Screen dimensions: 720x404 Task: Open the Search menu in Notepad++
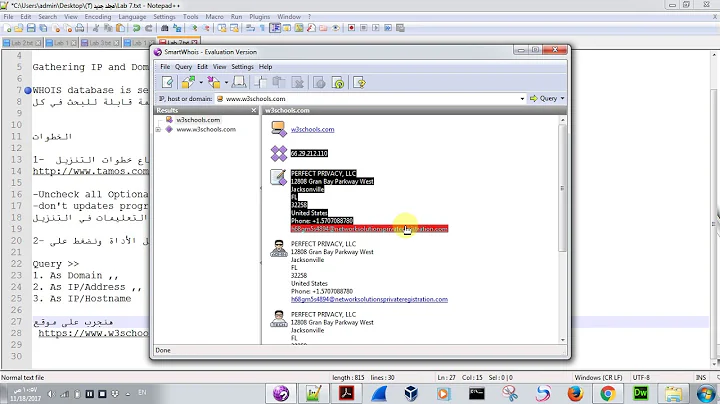coord(48,17)
